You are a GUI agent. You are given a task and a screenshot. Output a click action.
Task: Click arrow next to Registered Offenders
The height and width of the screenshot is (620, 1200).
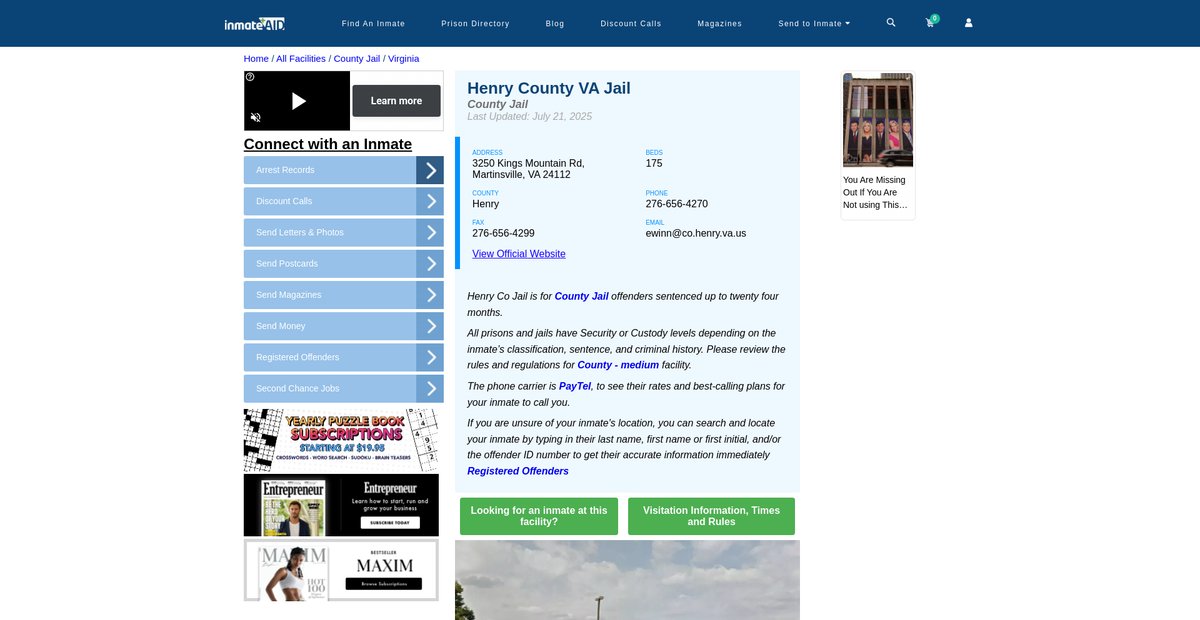coord(430,357)
